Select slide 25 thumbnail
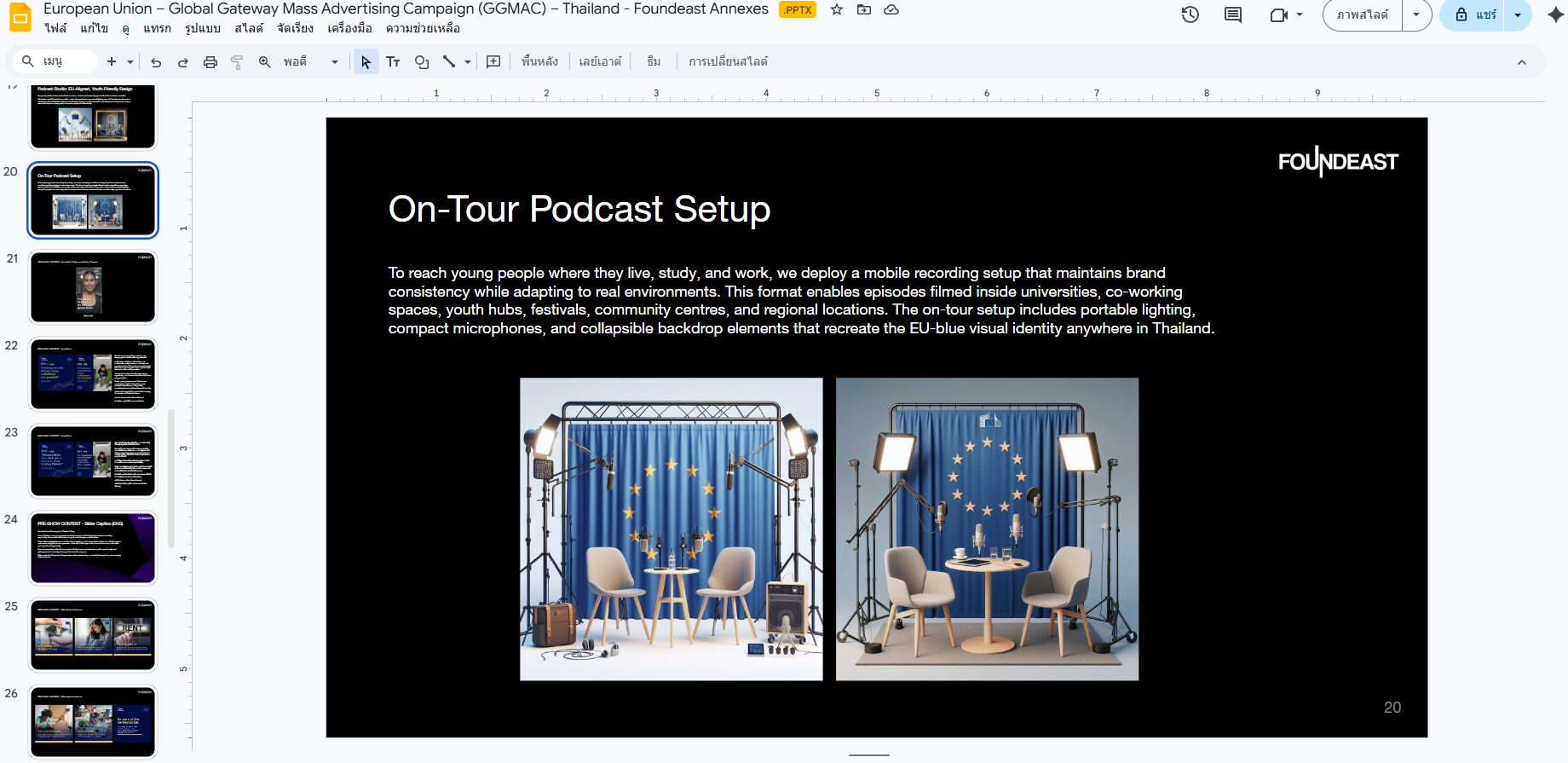This screenshot has width=1568, height=763. tap(93, 635)
